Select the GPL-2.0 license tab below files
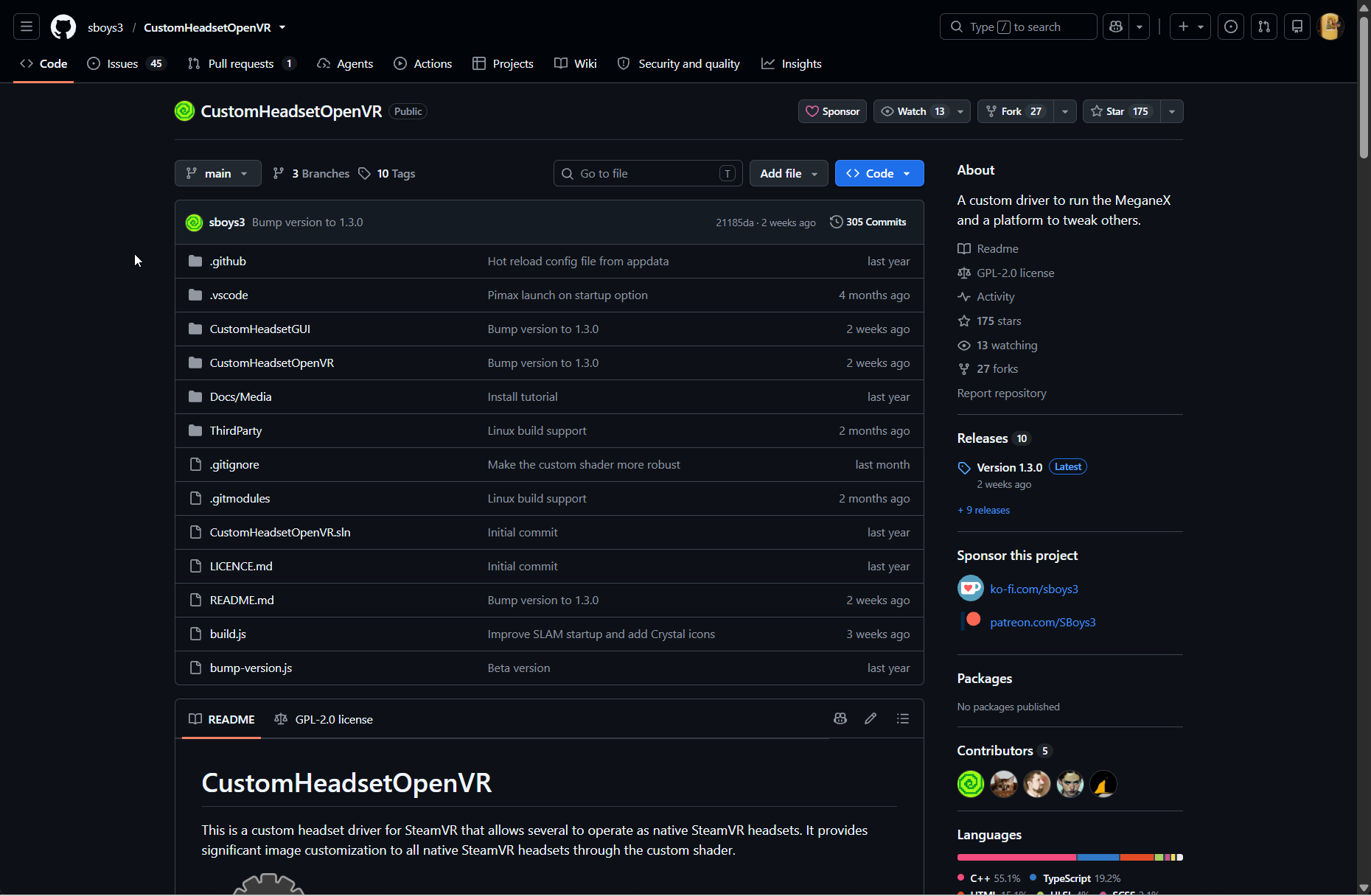Image resolution: width=1371 pixels, height=896 pixels. pyautogui.click(x=324, y=719)
